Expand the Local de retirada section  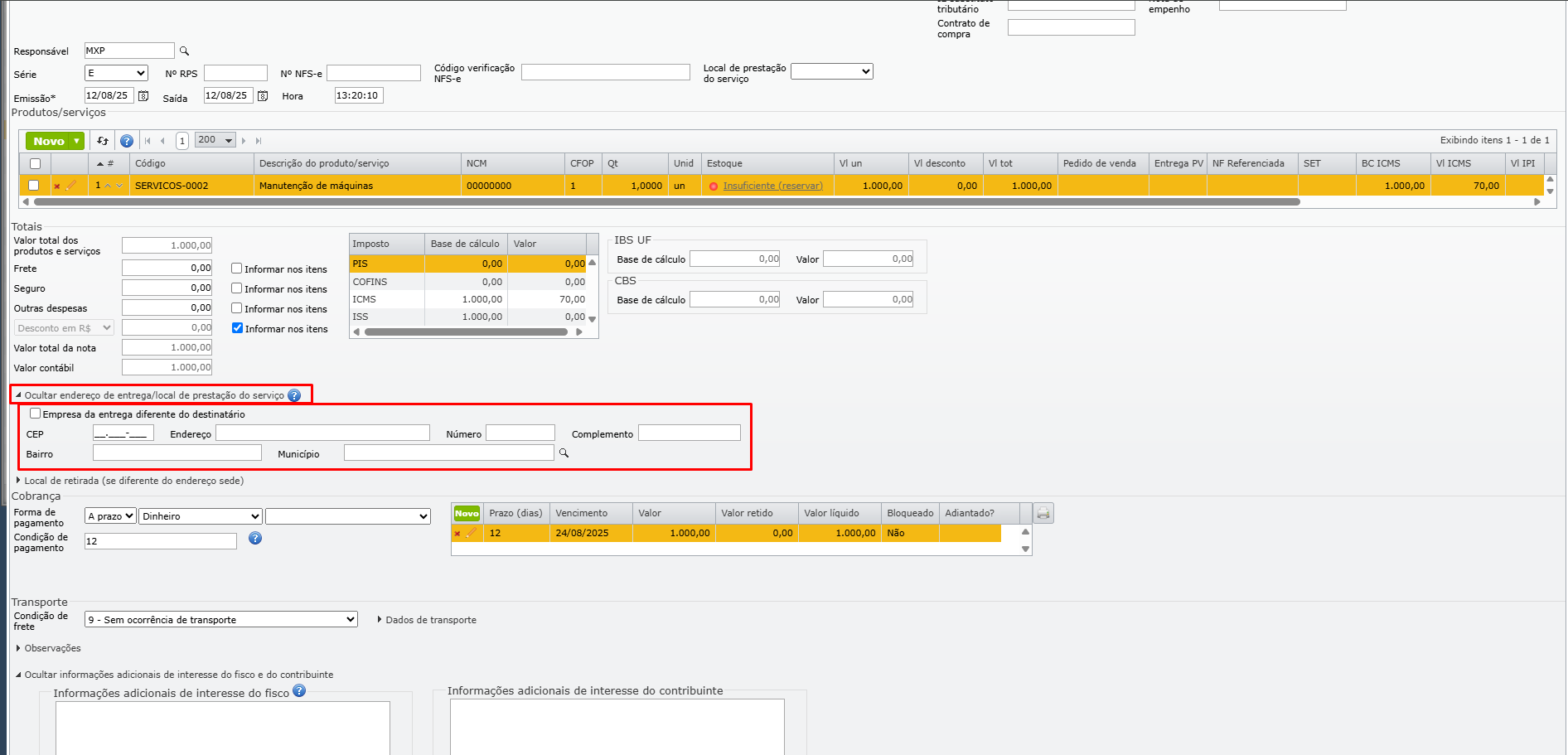click(x=130, y=481)
